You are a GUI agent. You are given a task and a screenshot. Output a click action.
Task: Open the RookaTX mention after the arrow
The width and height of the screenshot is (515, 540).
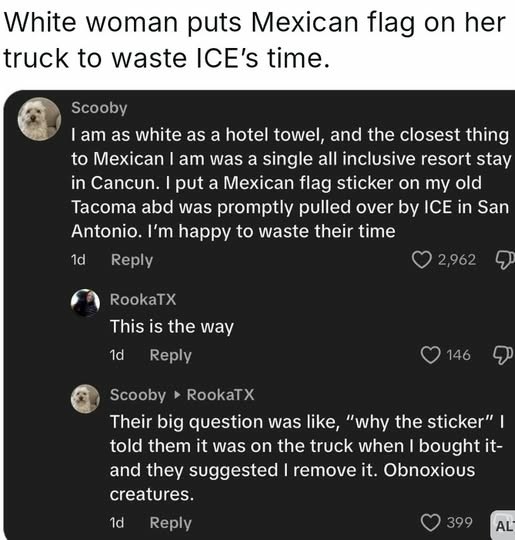click(x=220, y=395)
